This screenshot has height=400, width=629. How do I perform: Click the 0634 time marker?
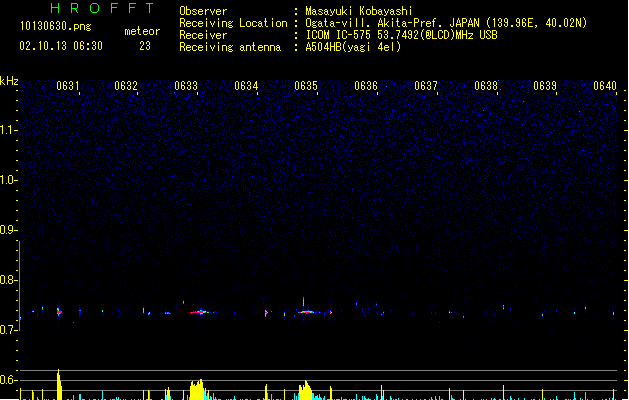(246, 86)
